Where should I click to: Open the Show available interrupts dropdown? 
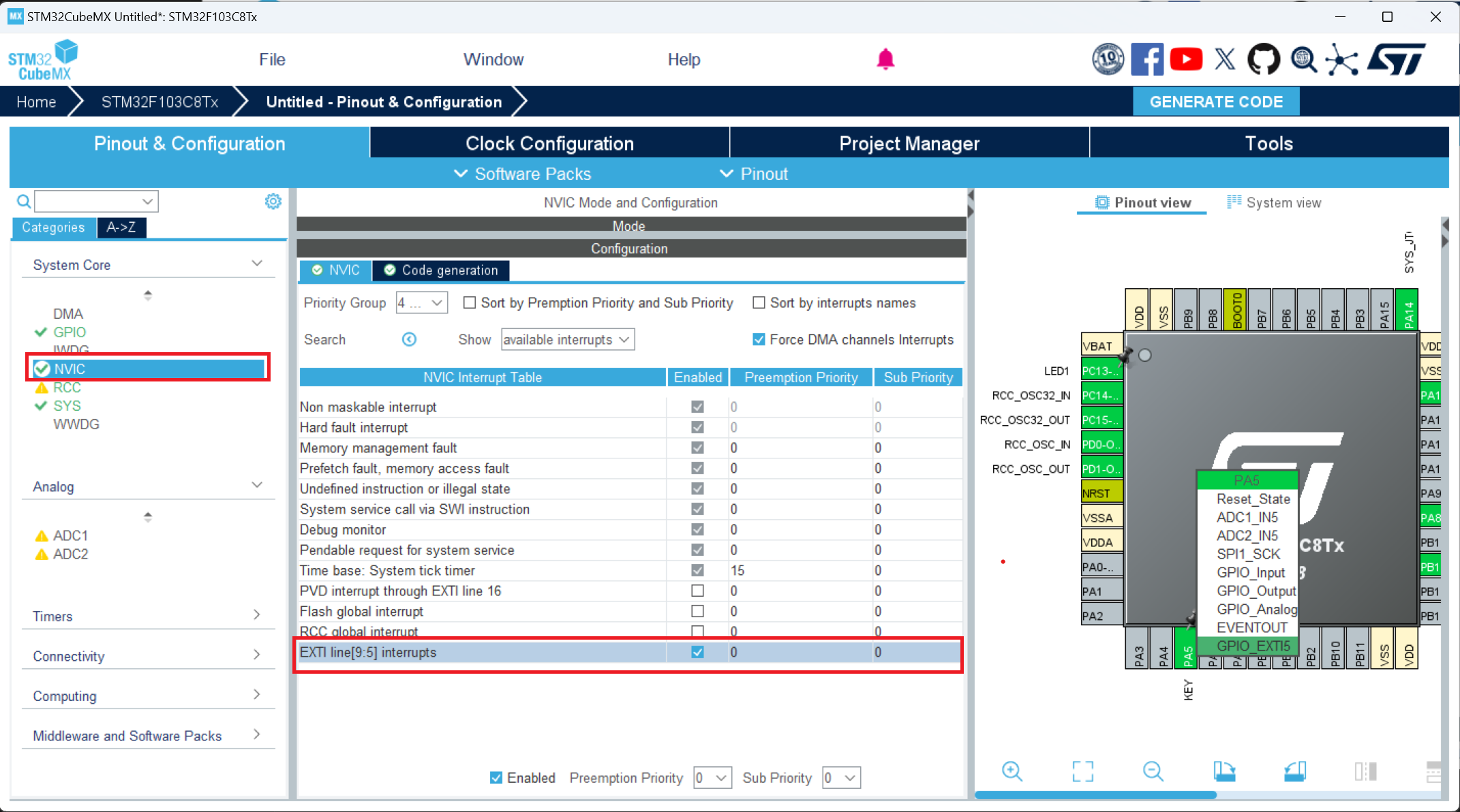[x=567, y=339]
